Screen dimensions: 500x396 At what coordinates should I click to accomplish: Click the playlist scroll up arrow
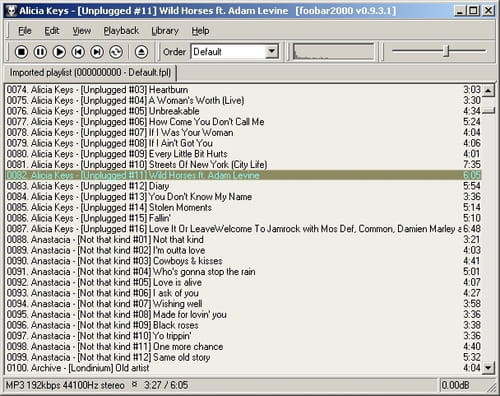488,90
